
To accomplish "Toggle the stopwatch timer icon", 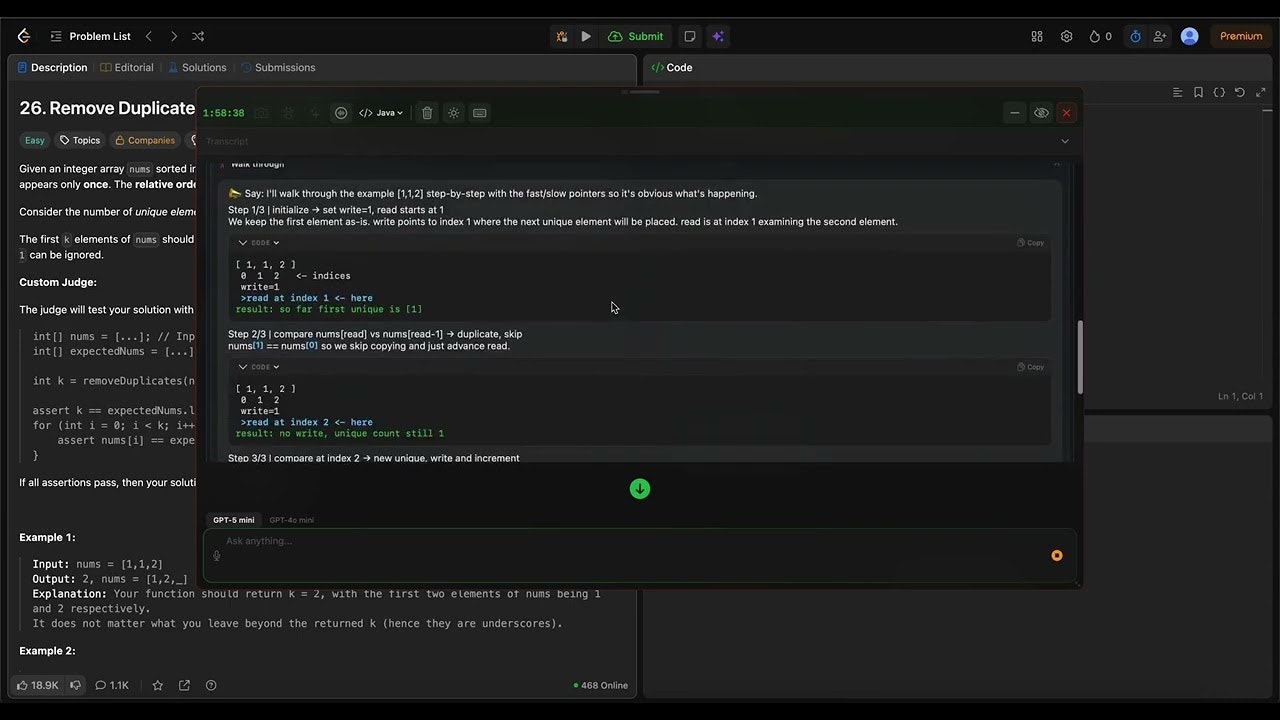I will (1135, 36).
